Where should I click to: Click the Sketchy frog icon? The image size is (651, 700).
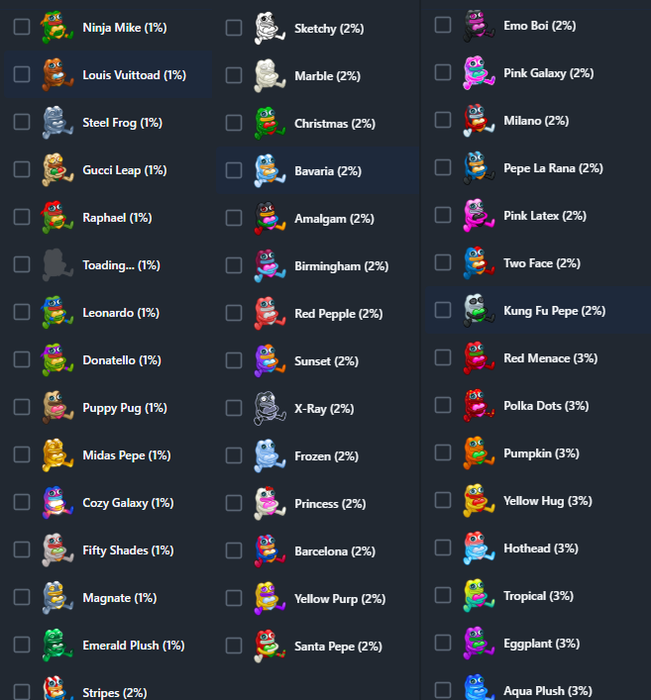pyautogui.click(x=269, y=28)
